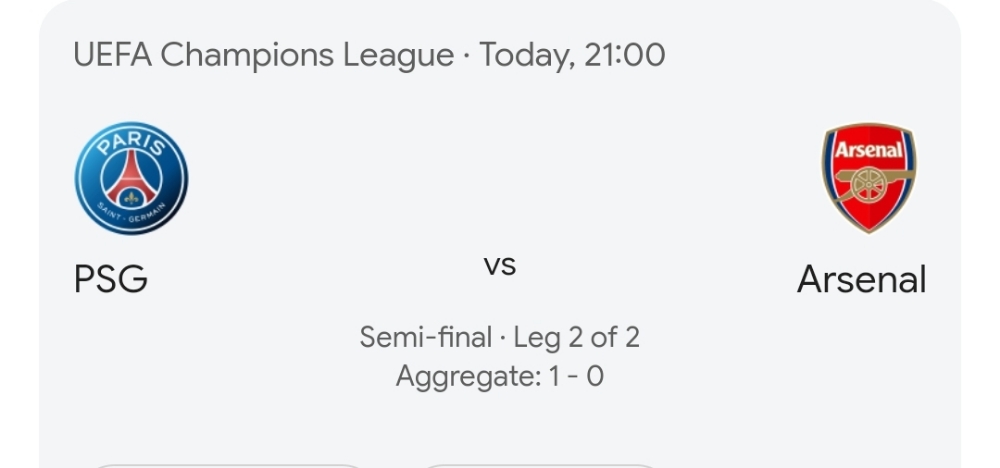Tap the white 'Arsenal' wordmark inside the shield
The height and width of the screenshot is (468, 1000).
tap(869, 150)
